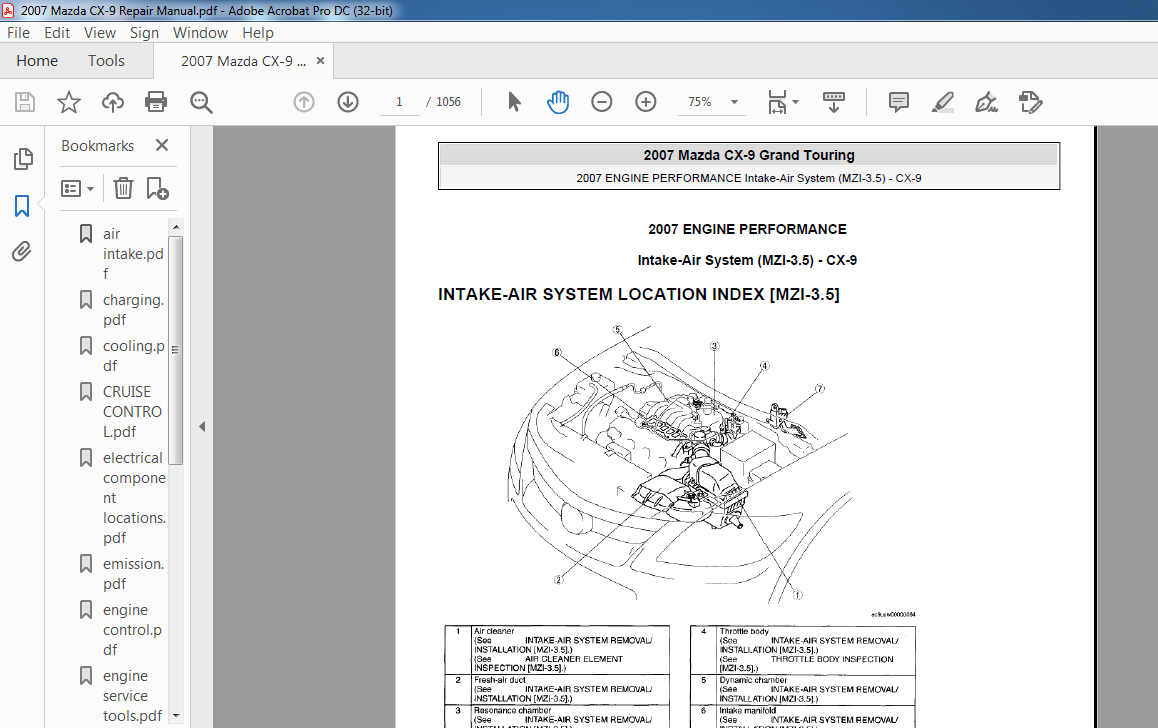This screenshot has width=1158, height=728.
Task: Open zoom level dropdown arrow
Action: pyautogui.click(x=734, y=102)
